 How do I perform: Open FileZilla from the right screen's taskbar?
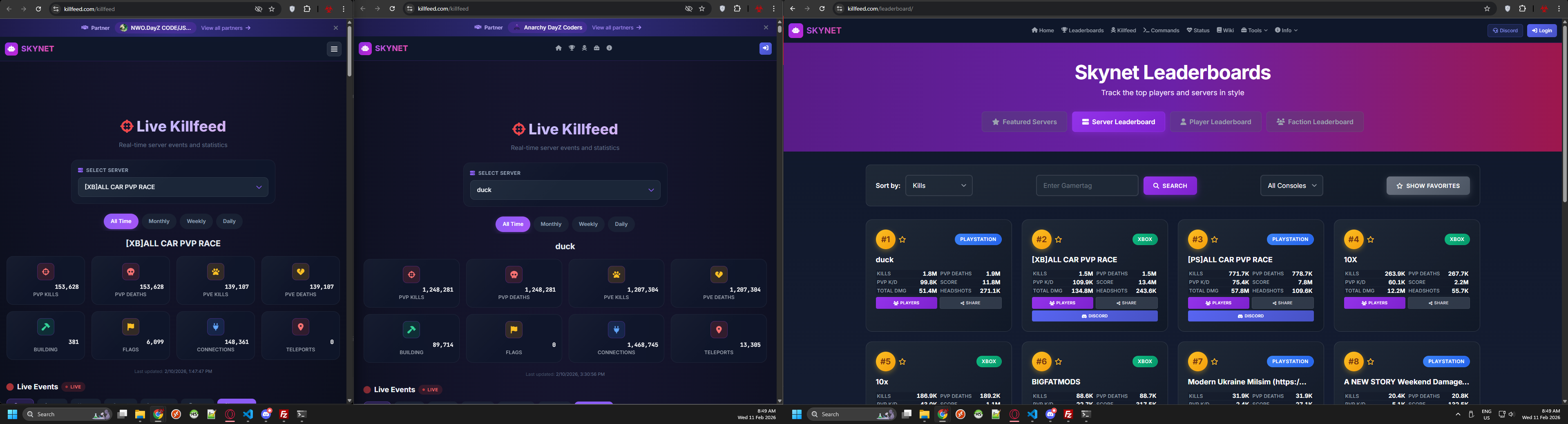(x=1068, y=414)
